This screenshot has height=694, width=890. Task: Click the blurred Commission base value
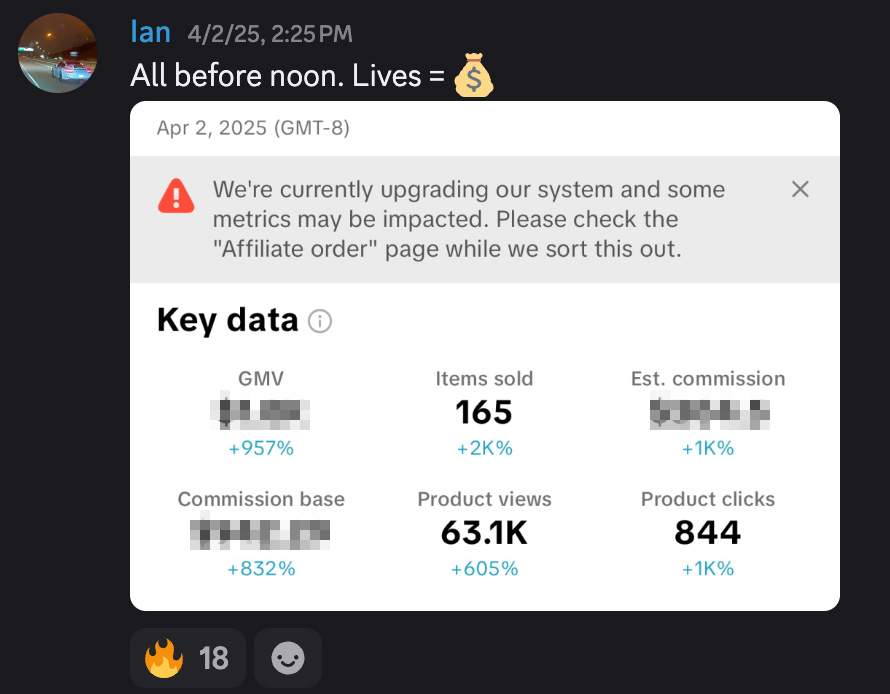pyautogui.click(x=261, y=533)
